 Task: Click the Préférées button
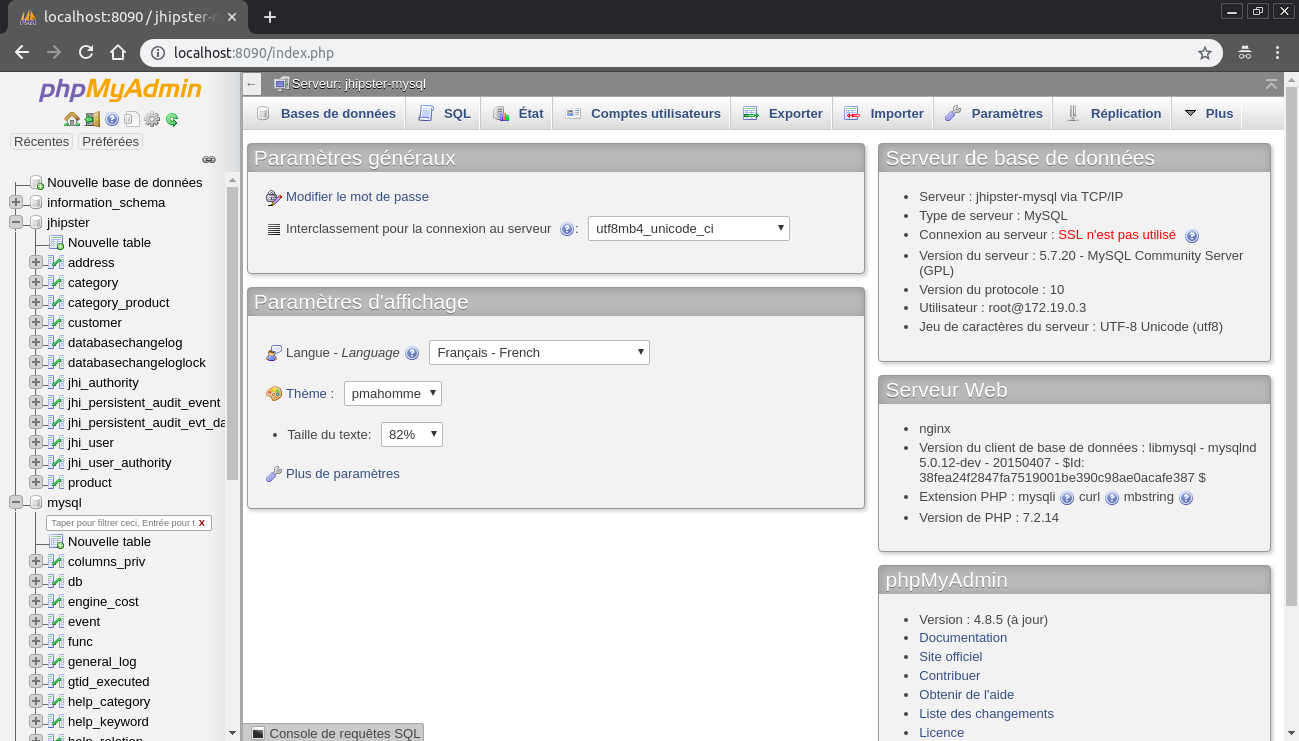click(110, 142)
